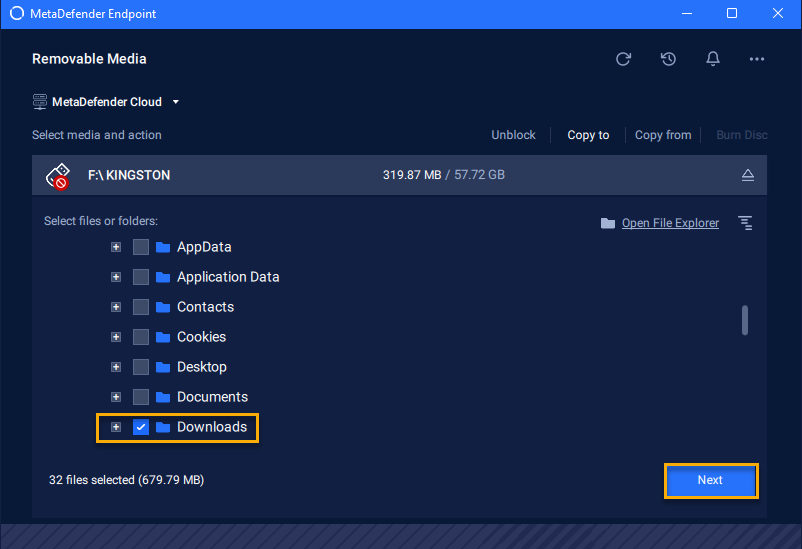Click the Application Data folder name
The image size is (802, 549).
pos(228,277)
